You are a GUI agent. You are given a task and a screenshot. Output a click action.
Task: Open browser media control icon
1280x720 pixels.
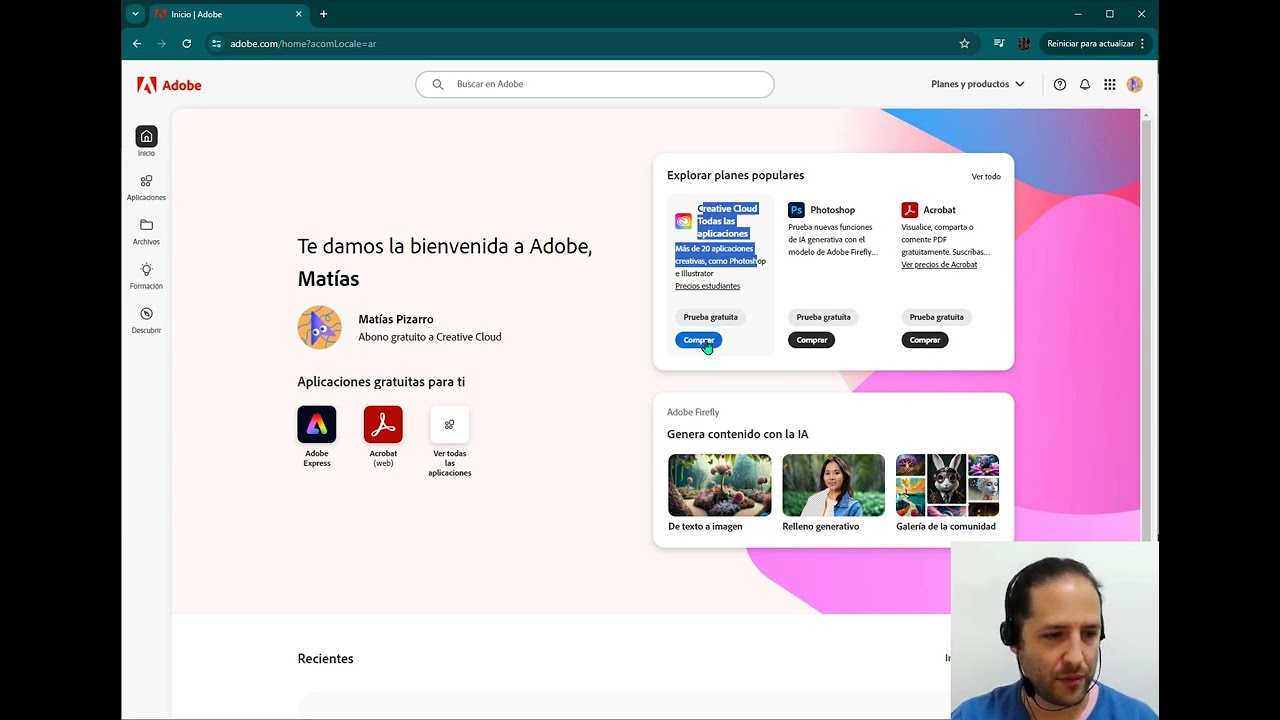999,44
